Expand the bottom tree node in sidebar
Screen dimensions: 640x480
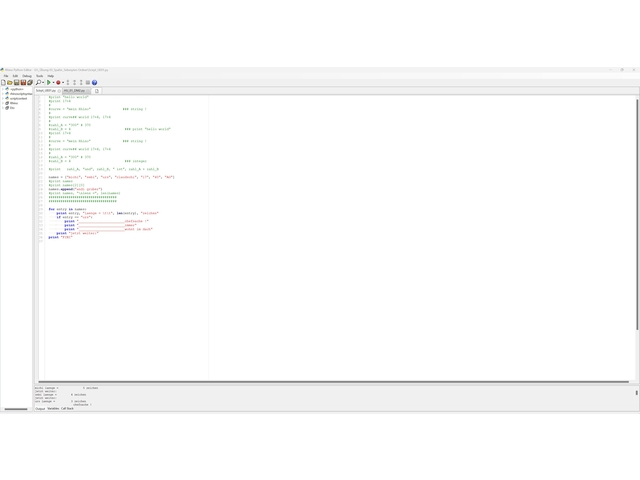[2, 108]
